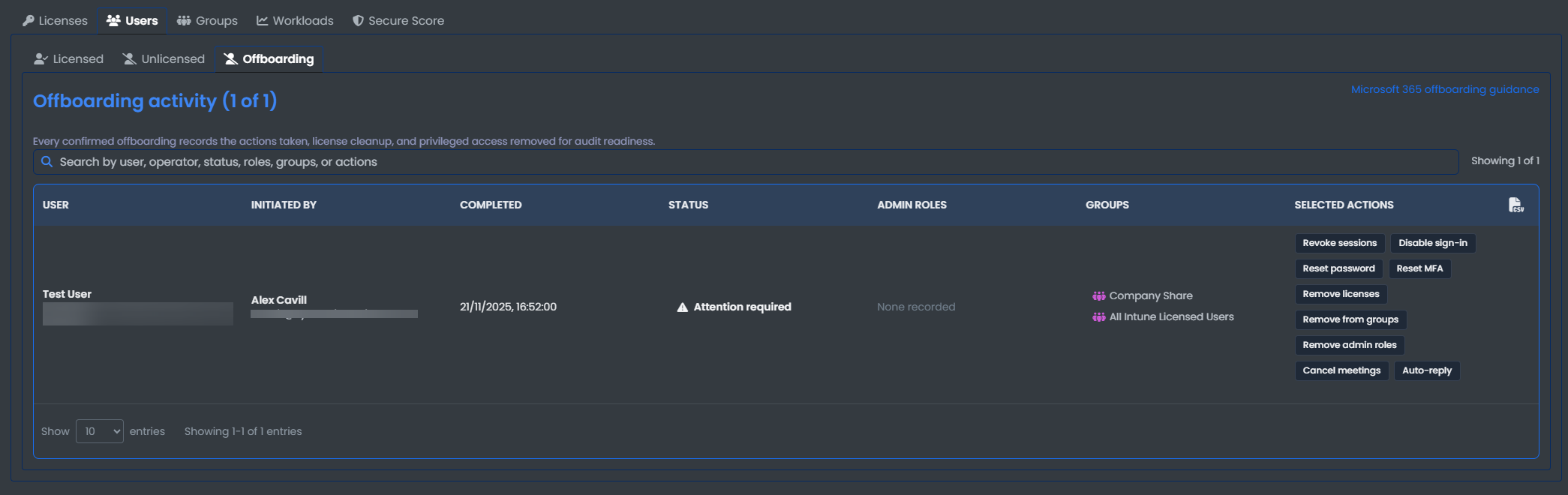The height and width of the screenshot is (495, 1568).
Task: Sort by the GROUPS column header
Action: (1107, 205)
